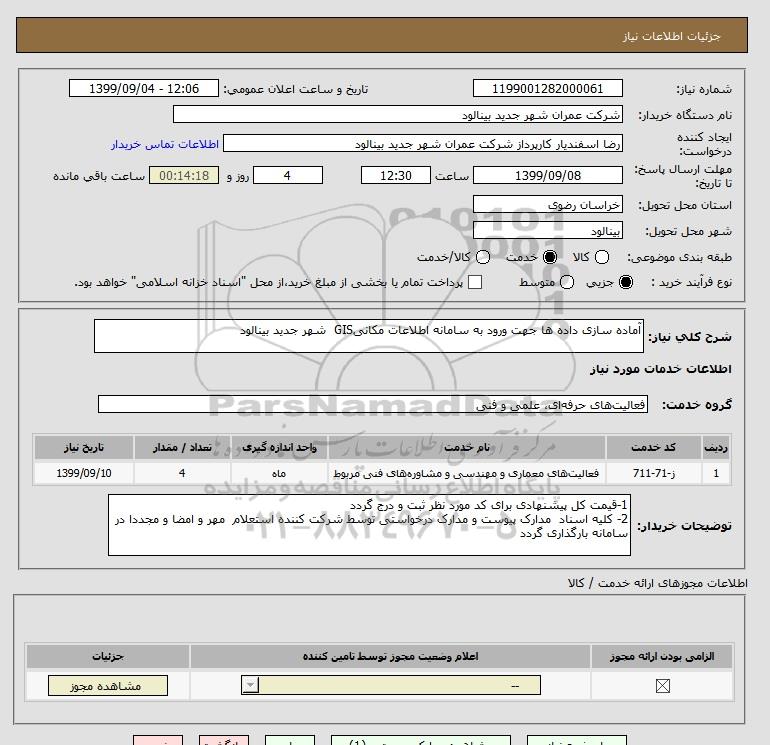Open buyer contact information link

(x=165, y=144)
